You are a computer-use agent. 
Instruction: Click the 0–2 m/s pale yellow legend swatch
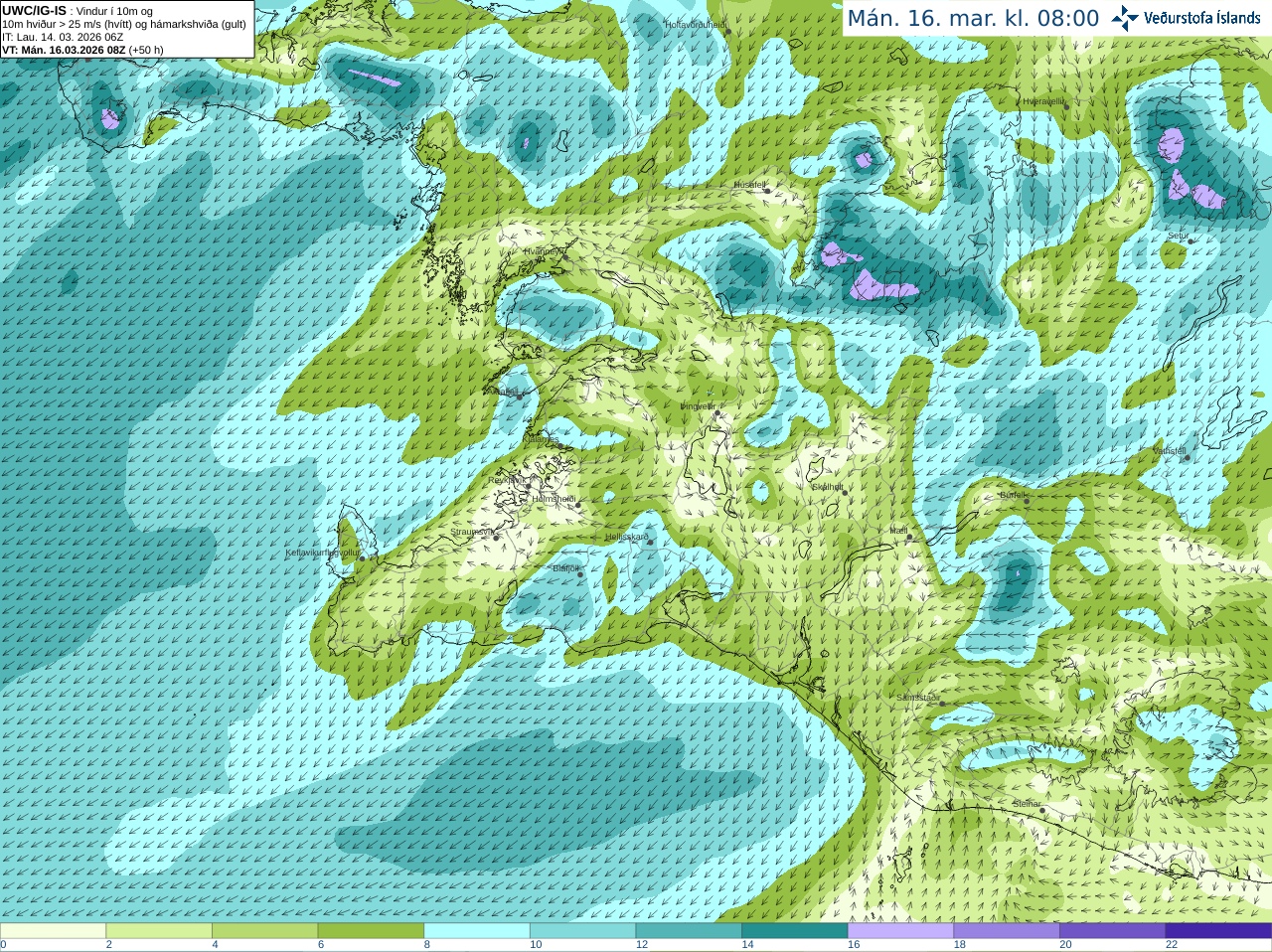point(53,931)
